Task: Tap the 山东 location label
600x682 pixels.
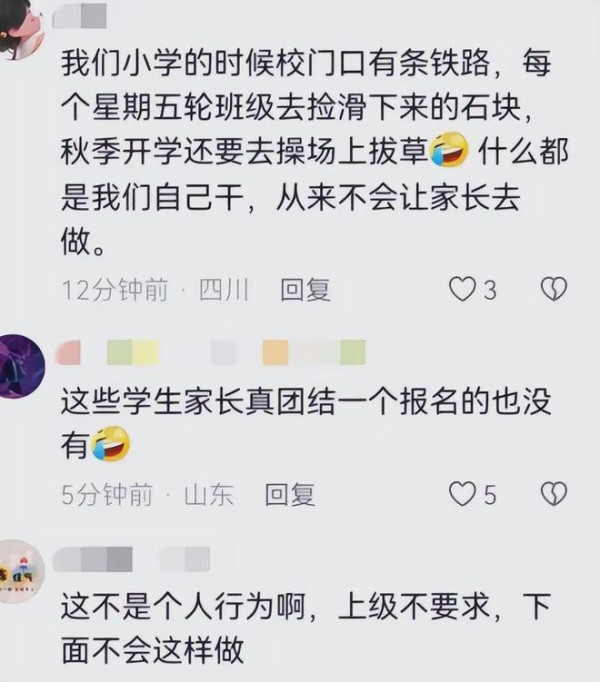Action: (x=209, y=495)
